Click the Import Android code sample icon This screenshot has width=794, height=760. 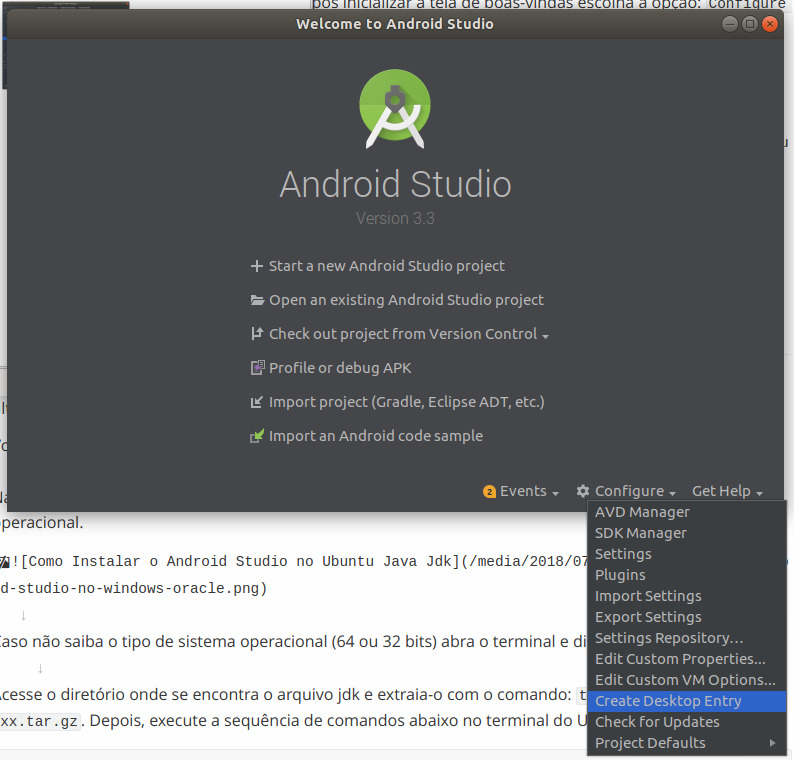click(257, 435)
